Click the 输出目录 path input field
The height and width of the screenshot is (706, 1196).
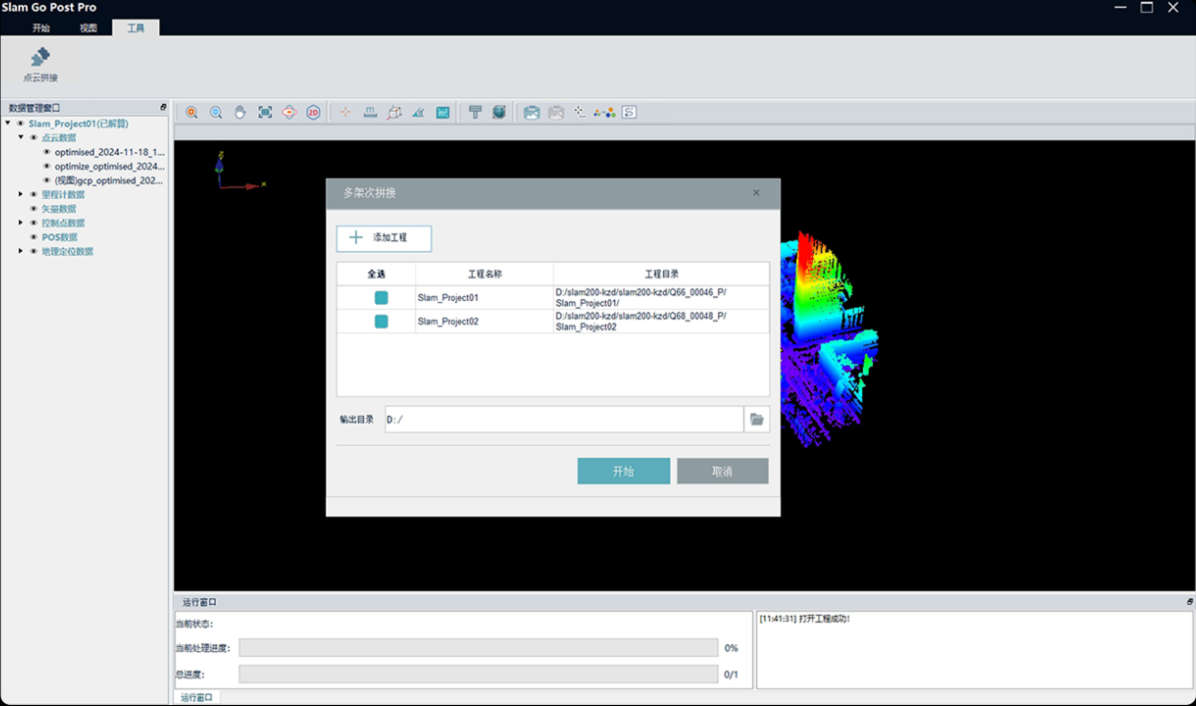point(563,420)
